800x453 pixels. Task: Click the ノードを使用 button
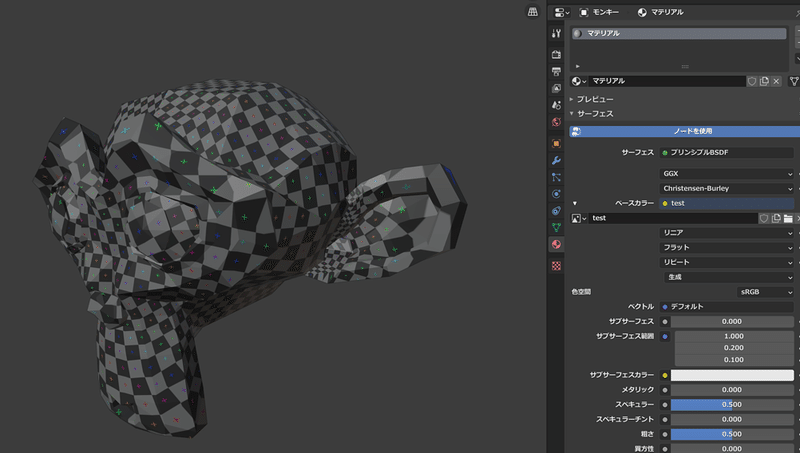[685, 131]
